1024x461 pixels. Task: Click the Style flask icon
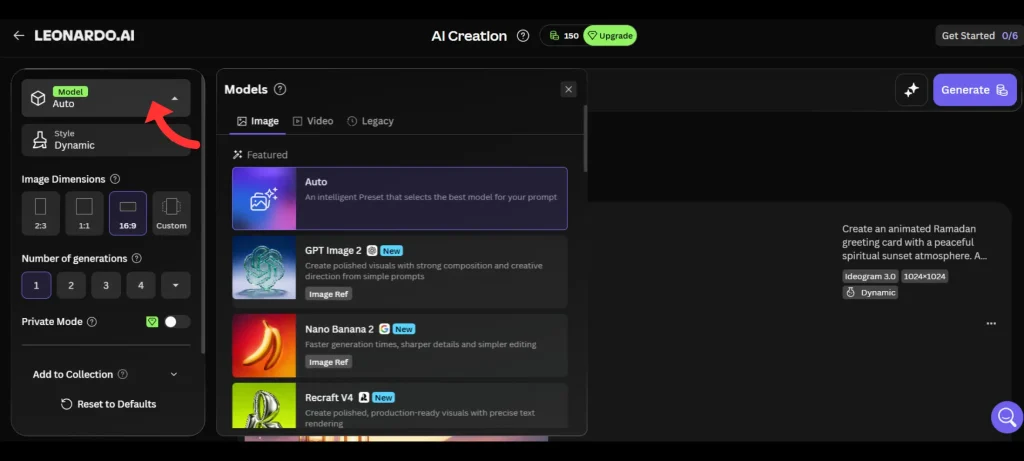pyautogui.click(x=40, y=140)
